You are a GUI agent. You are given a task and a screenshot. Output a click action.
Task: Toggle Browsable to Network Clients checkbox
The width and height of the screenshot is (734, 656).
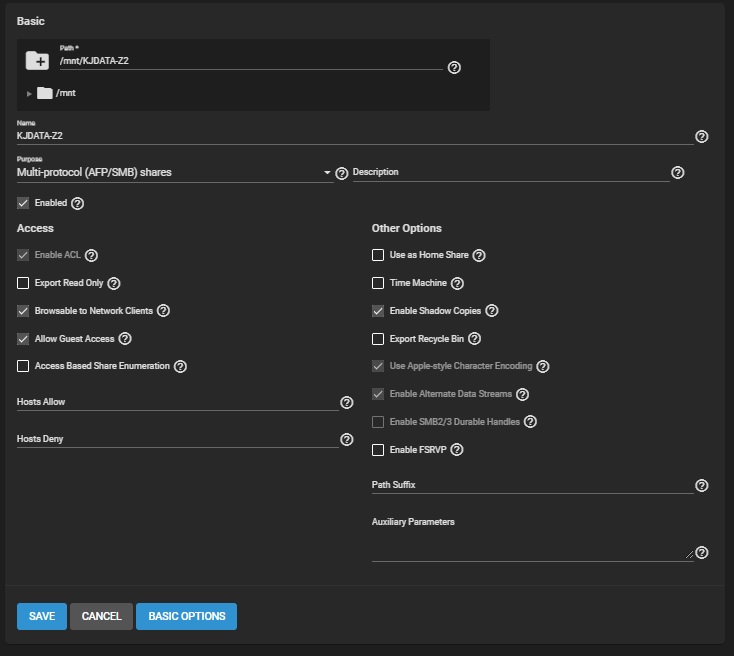23,311
